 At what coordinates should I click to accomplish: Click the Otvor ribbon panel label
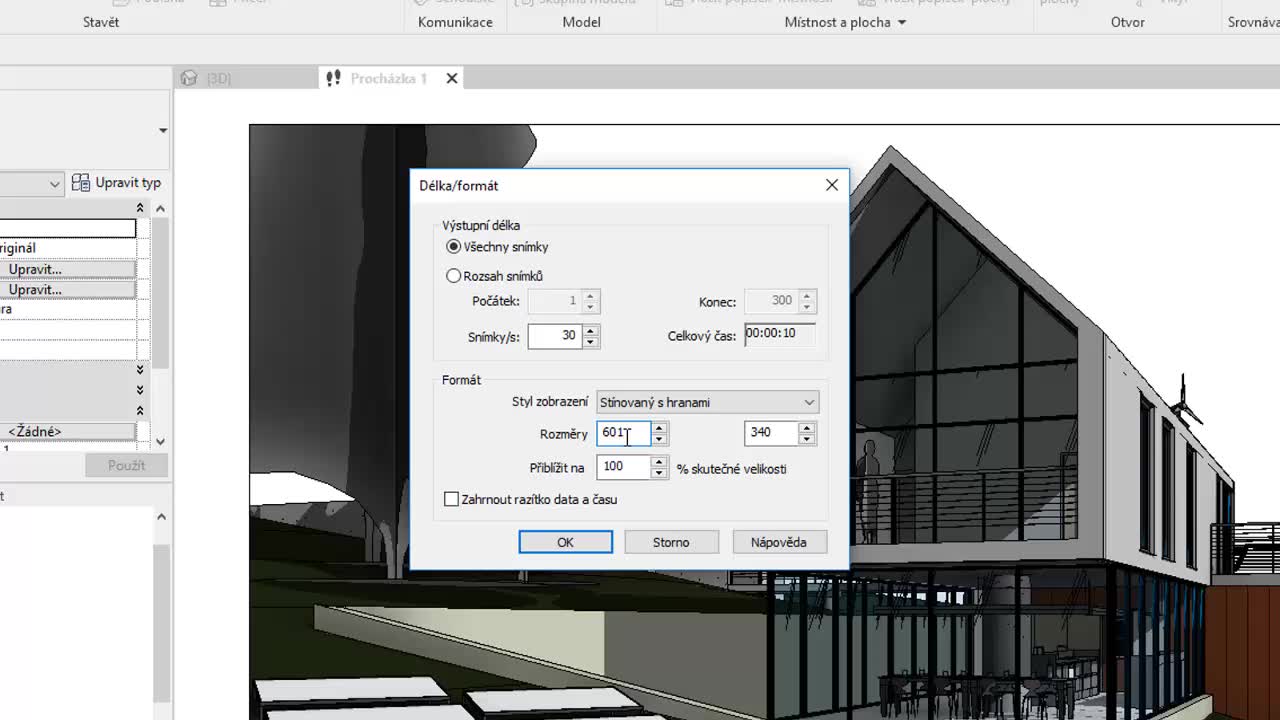1128,22
